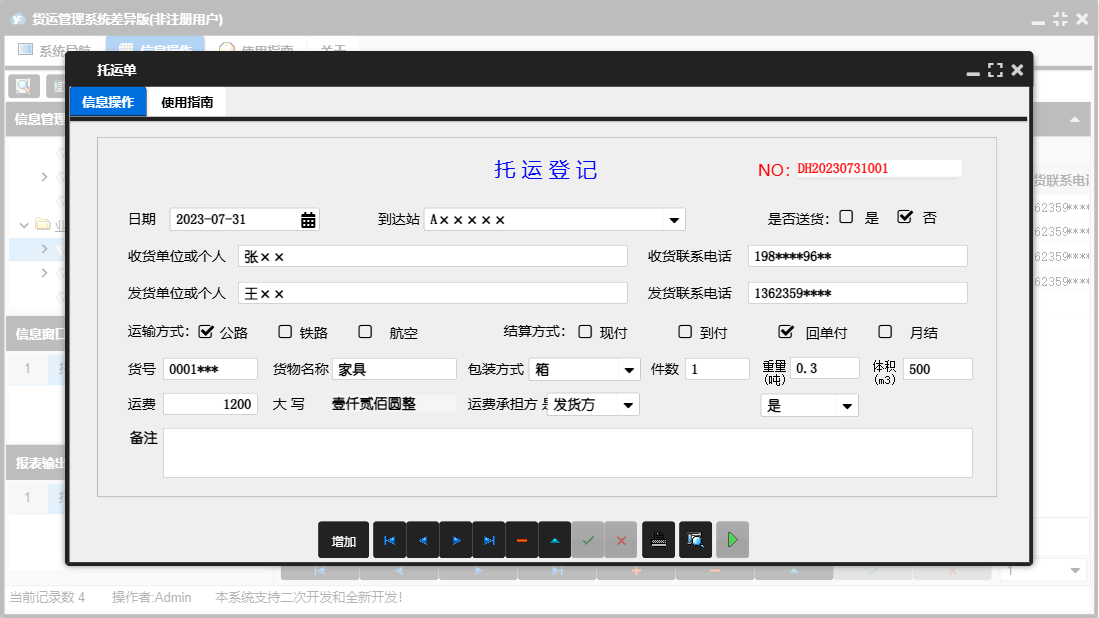Check the 是 checkbox for 是否送货

click(x=846, y=217)
